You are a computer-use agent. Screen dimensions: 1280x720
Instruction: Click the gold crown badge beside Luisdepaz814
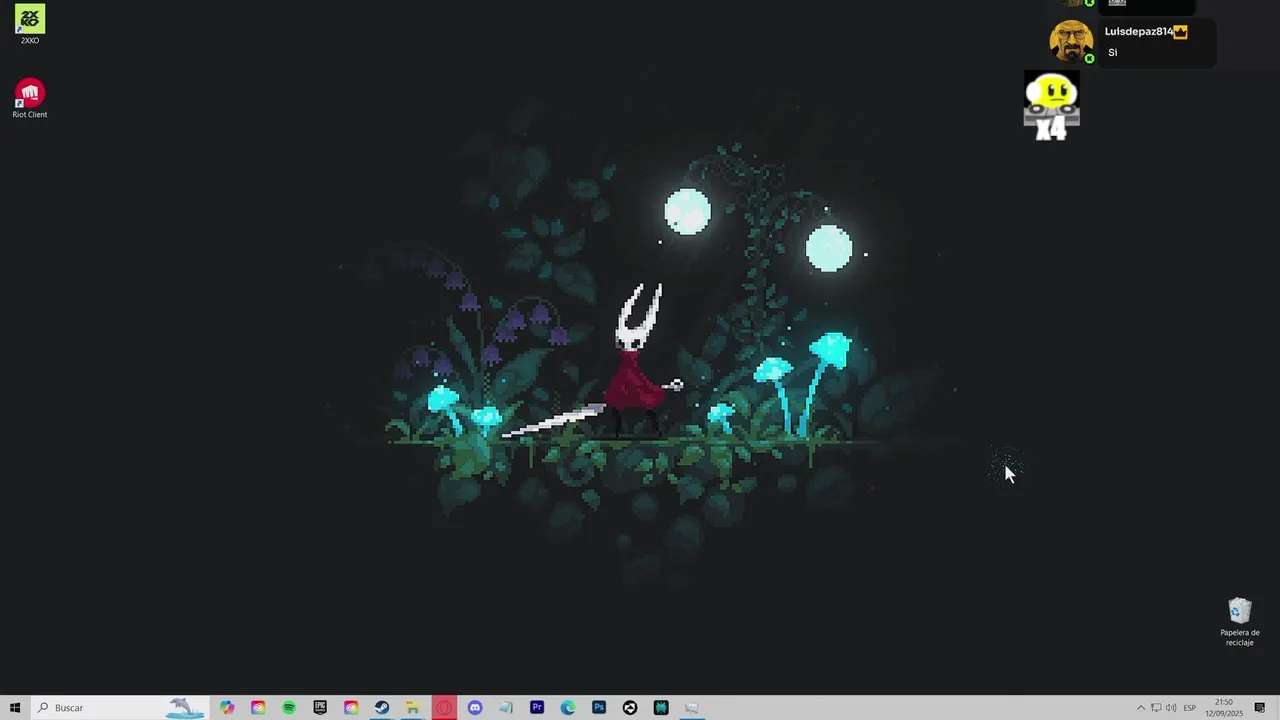point(1180,32)
